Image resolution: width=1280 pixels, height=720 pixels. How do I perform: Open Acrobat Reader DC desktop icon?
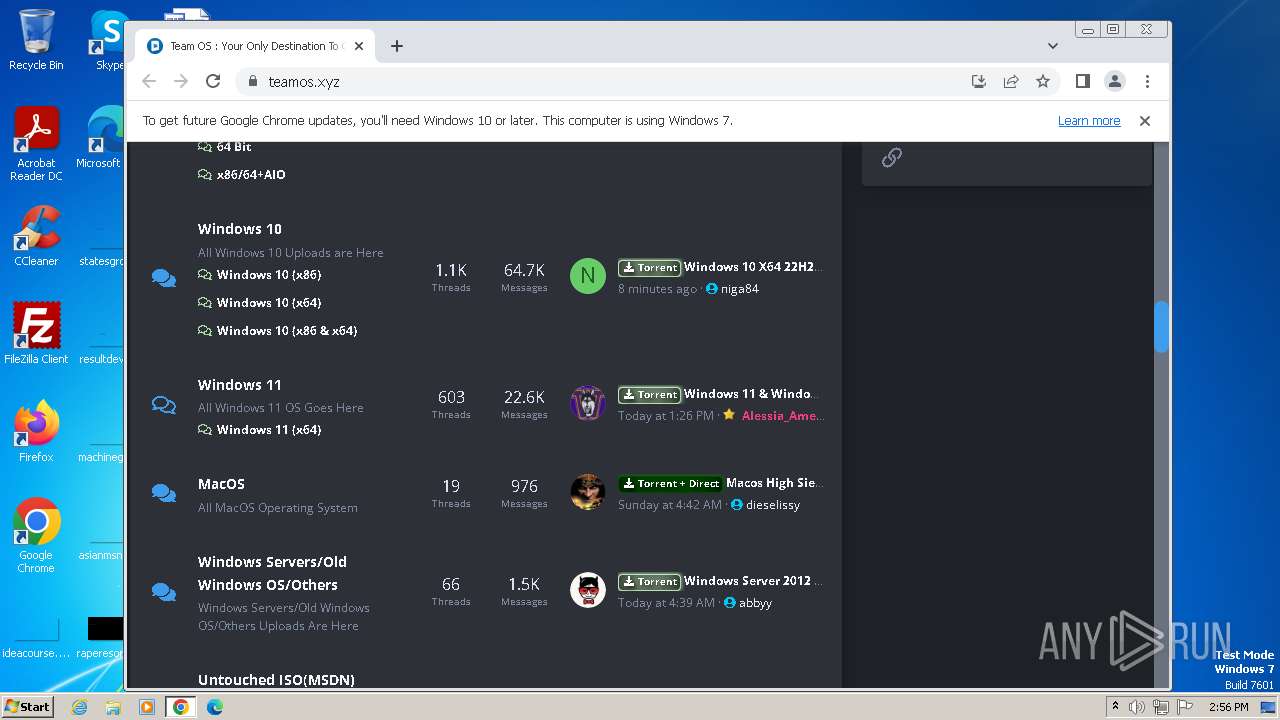[36, 144]
